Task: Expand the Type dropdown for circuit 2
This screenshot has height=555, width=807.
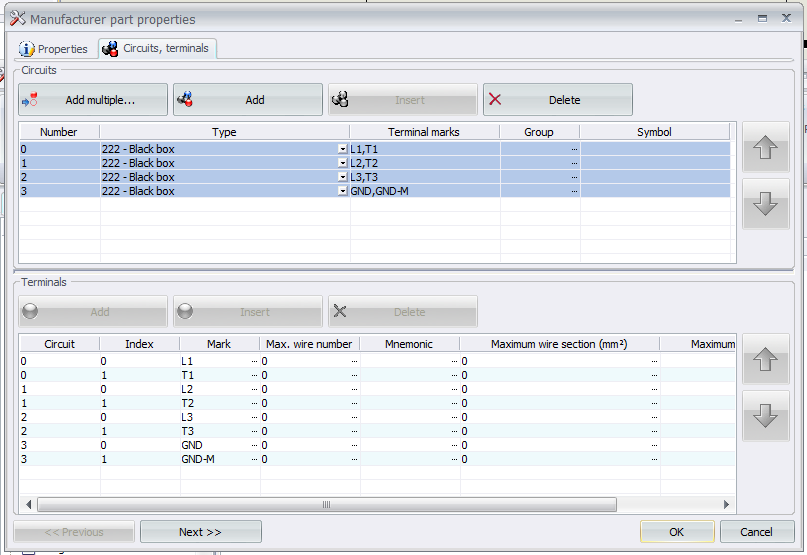Action: 342,177
